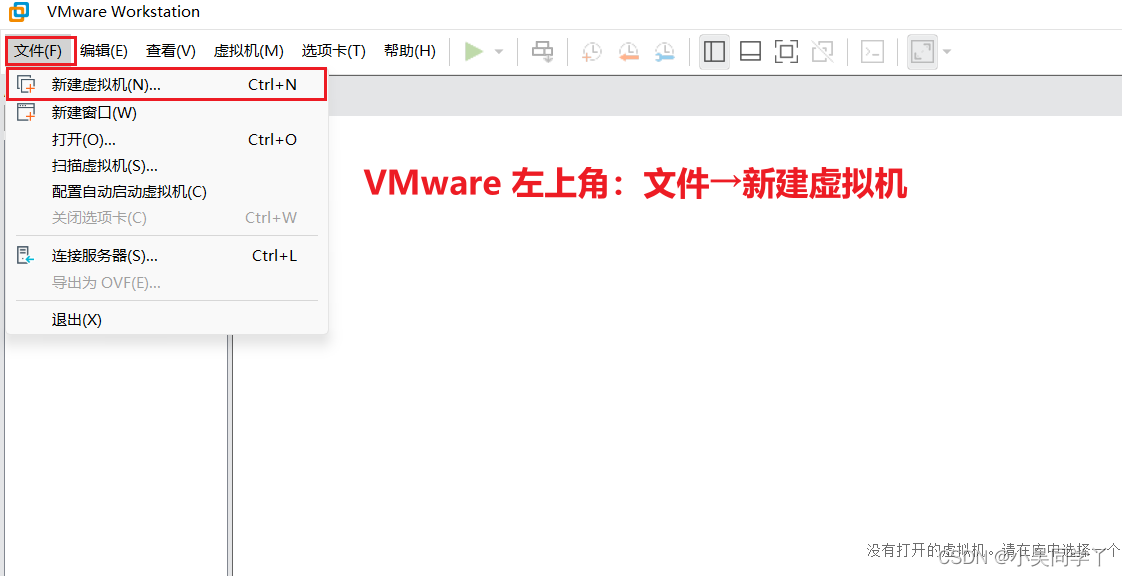Select 配置自动启动虚拟机(C) entry
1122x576 pixels.
click(166, 192)
